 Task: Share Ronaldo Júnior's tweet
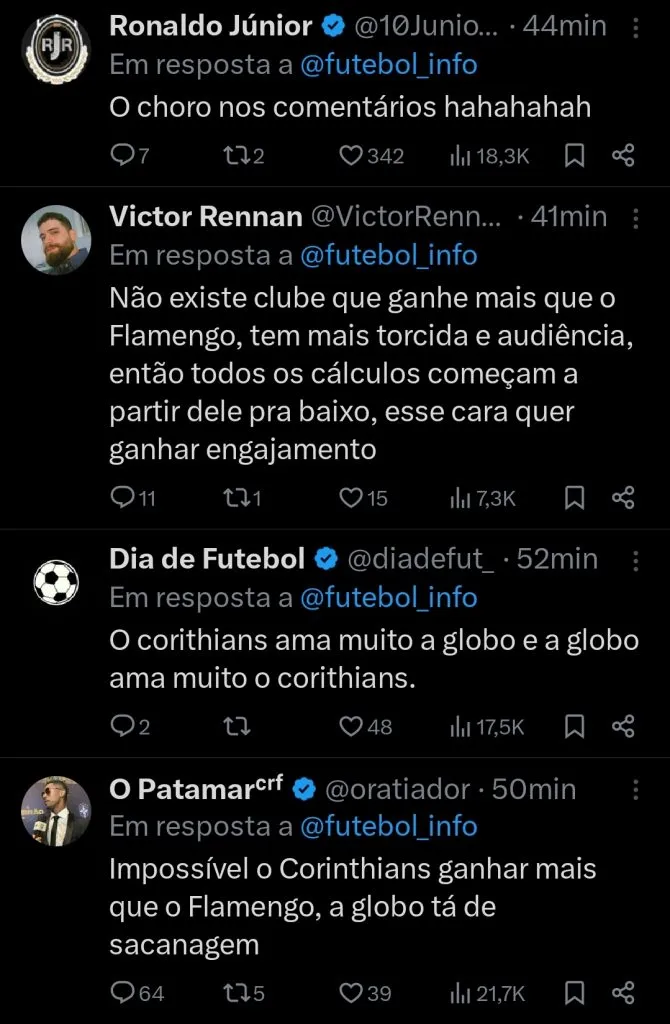pos(623,155)
